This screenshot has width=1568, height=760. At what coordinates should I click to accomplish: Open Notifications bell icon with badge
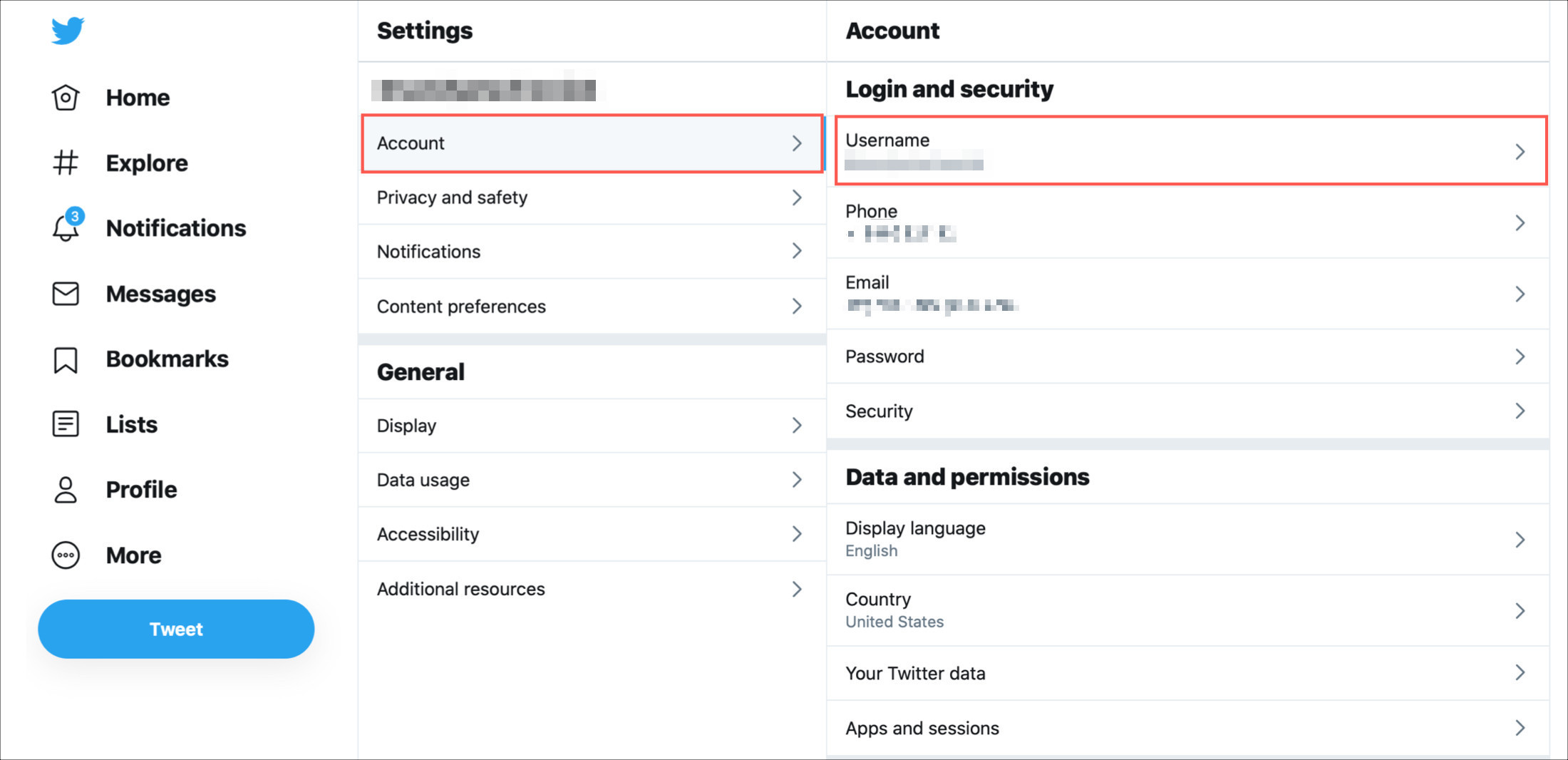tap(66, 228)
